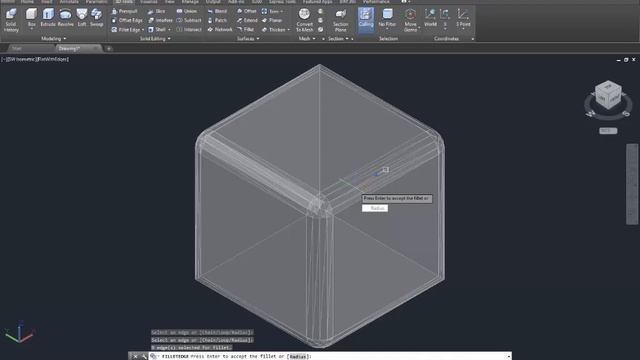Start the Fillet Edge command
Screen dimensions: 640x360
[126, 30]
